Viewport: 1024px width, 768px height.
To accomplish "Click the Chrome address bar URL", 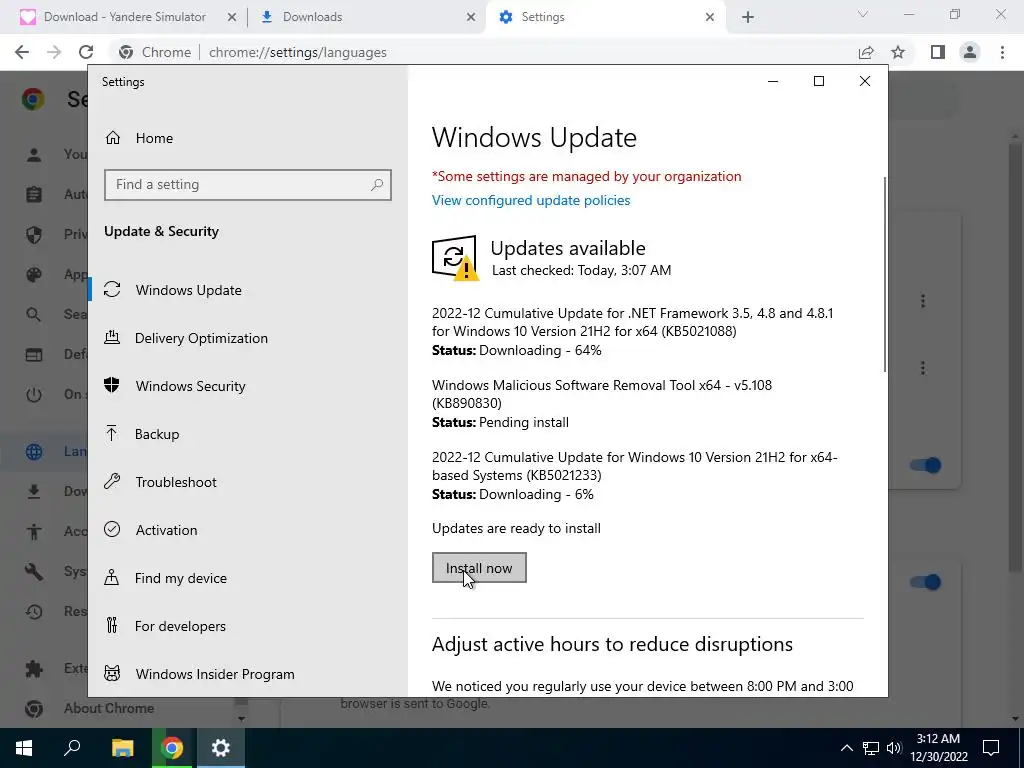I will (x=298, y=52).
